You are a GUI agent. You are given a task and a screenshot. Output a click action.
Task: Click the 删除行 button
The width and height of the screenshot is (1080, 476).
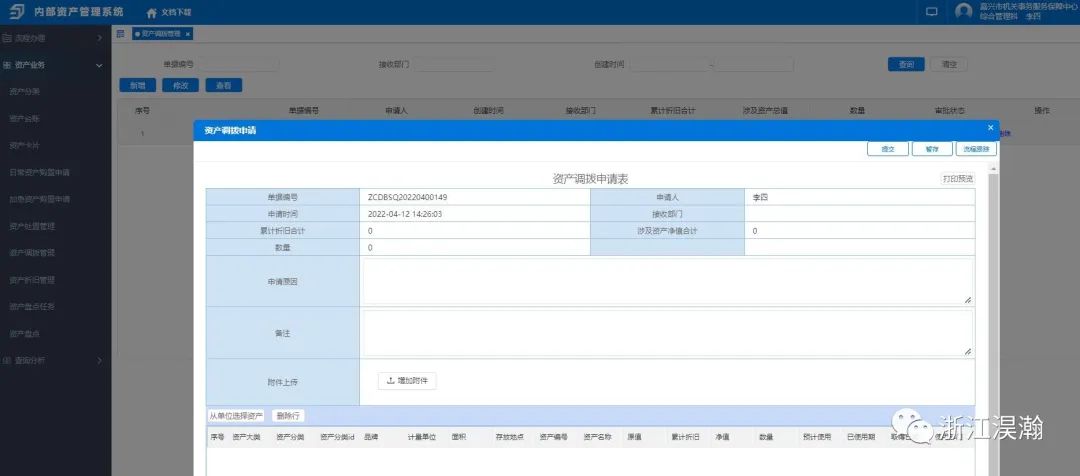tap(288, 416)
